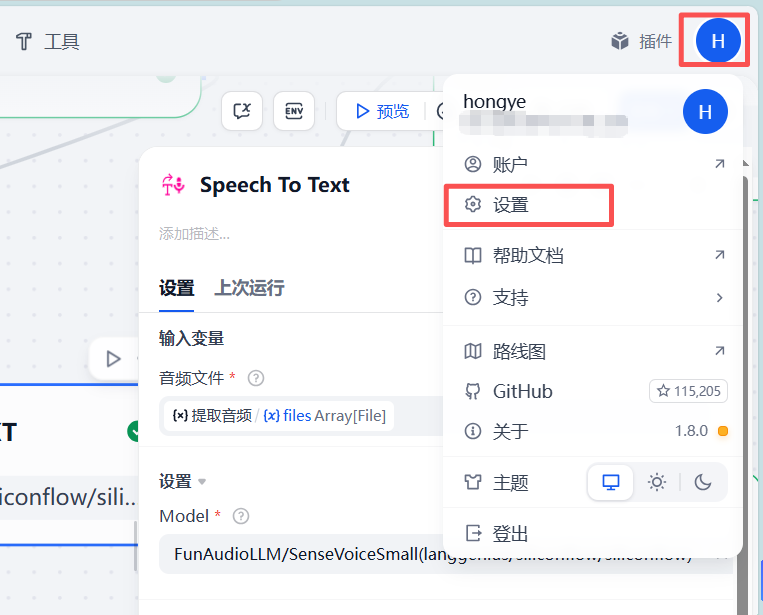Image resolution: width=763 pixels, height=615 pixels.
Task: Click the play icon on the node
Action: (113, 359)
